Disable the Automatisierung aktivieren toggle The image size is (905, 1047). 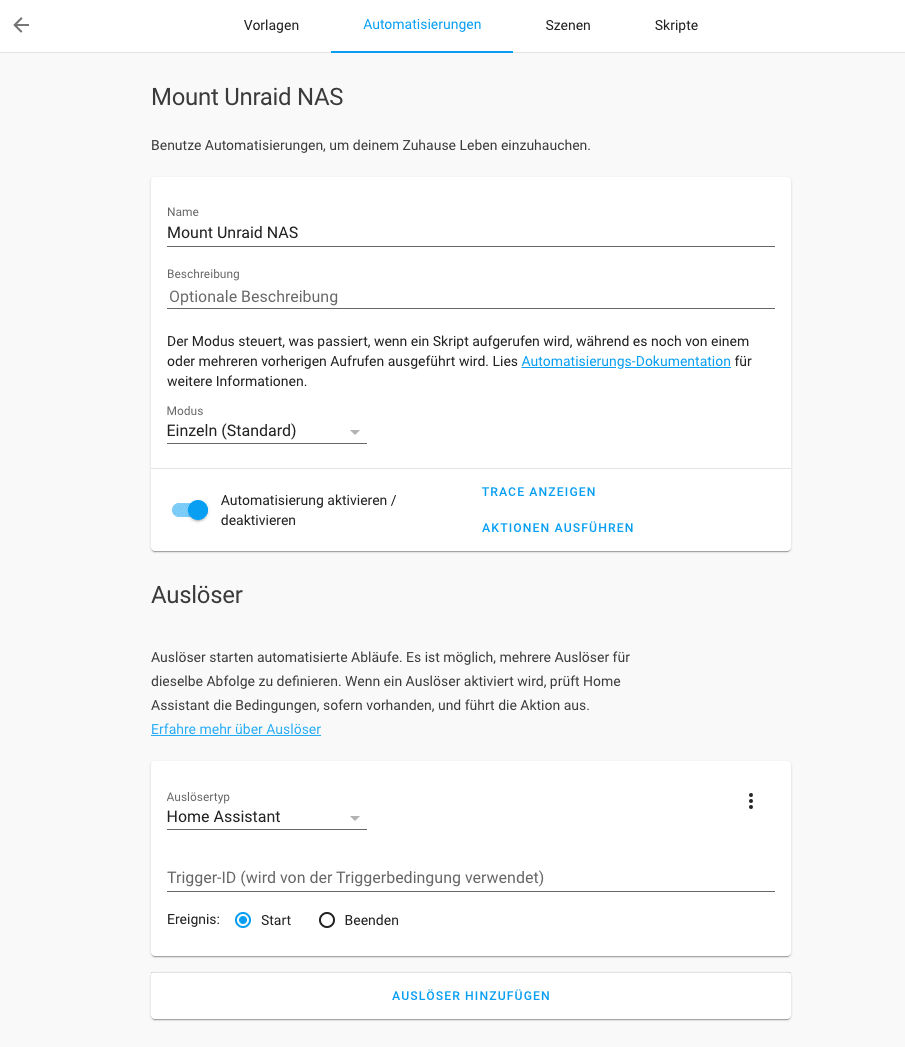click(189, 510)
